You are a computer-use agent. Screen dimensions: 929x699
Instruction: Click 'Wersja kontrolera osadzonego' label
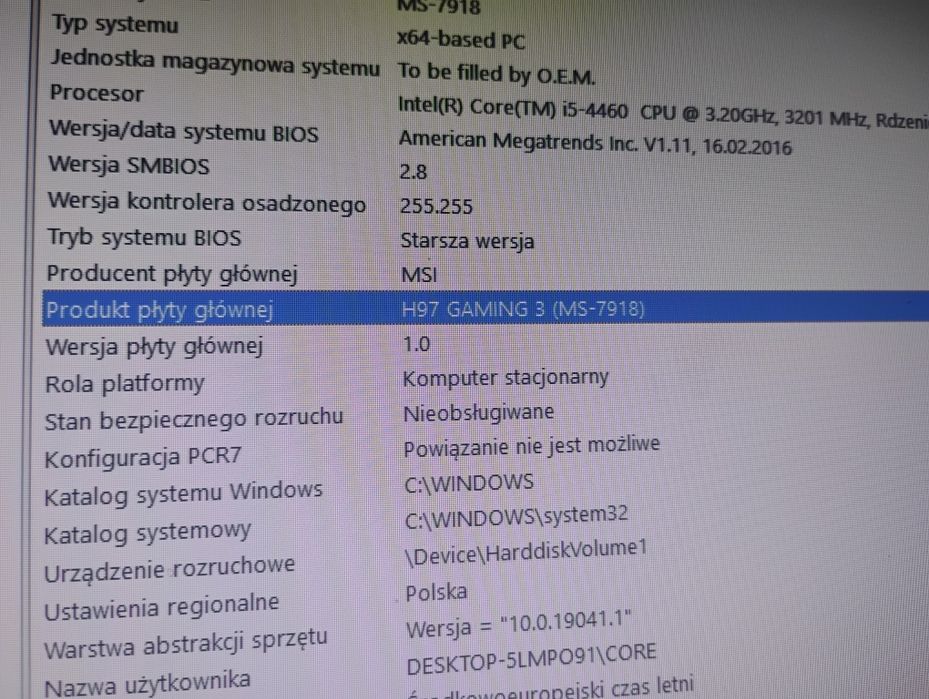point(207,203)
